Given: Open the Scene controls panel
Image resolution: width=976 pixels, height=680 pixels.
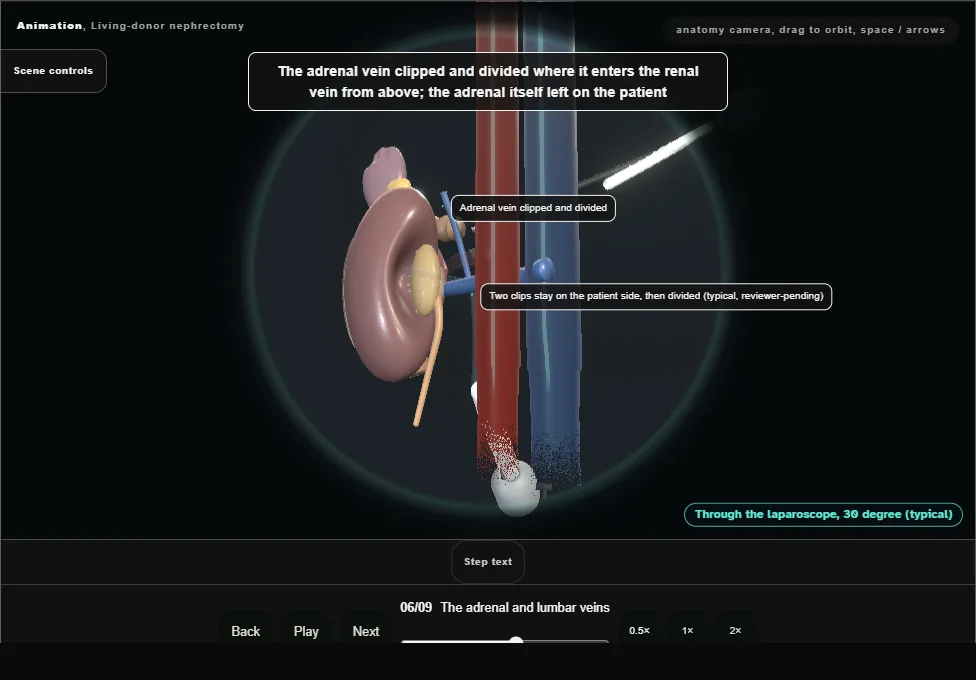Looking at the screenshot, I should (x=54, y=71).
